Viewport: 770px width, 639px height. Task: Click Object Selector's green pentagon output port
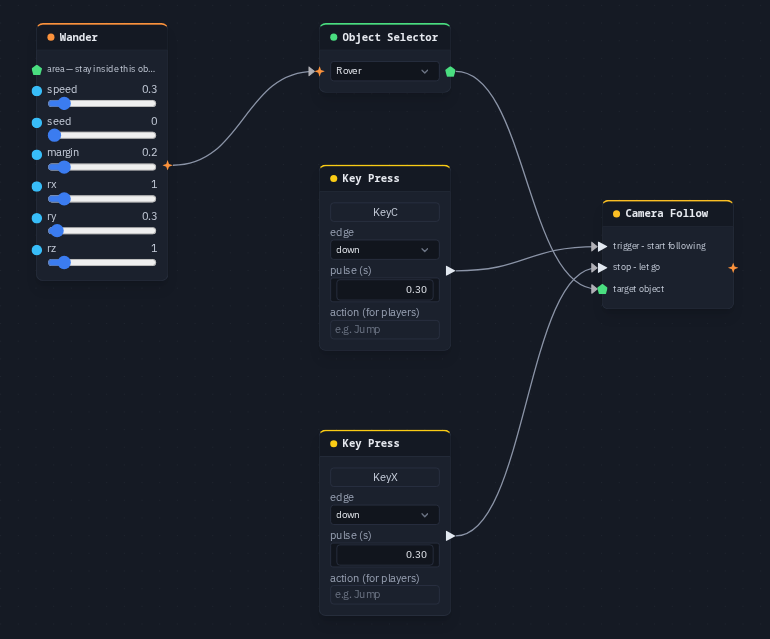450,72
